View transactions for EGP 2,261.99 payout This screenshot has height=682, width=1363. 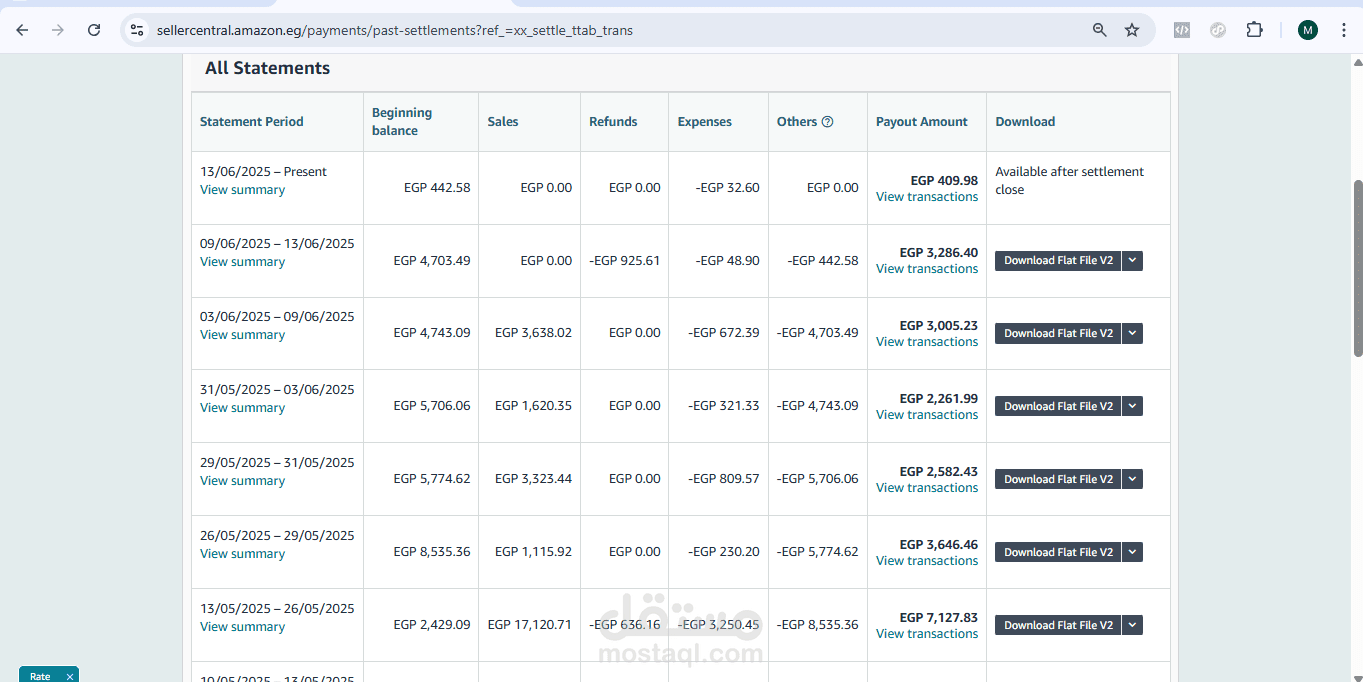point(927,415)
